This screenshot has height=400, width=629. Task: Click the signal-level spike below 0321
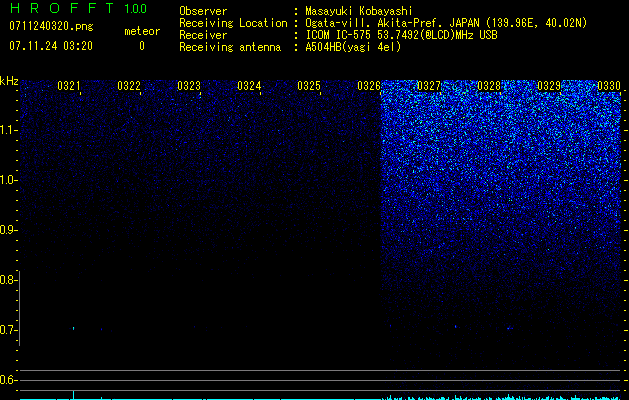(x=73, y=394)
